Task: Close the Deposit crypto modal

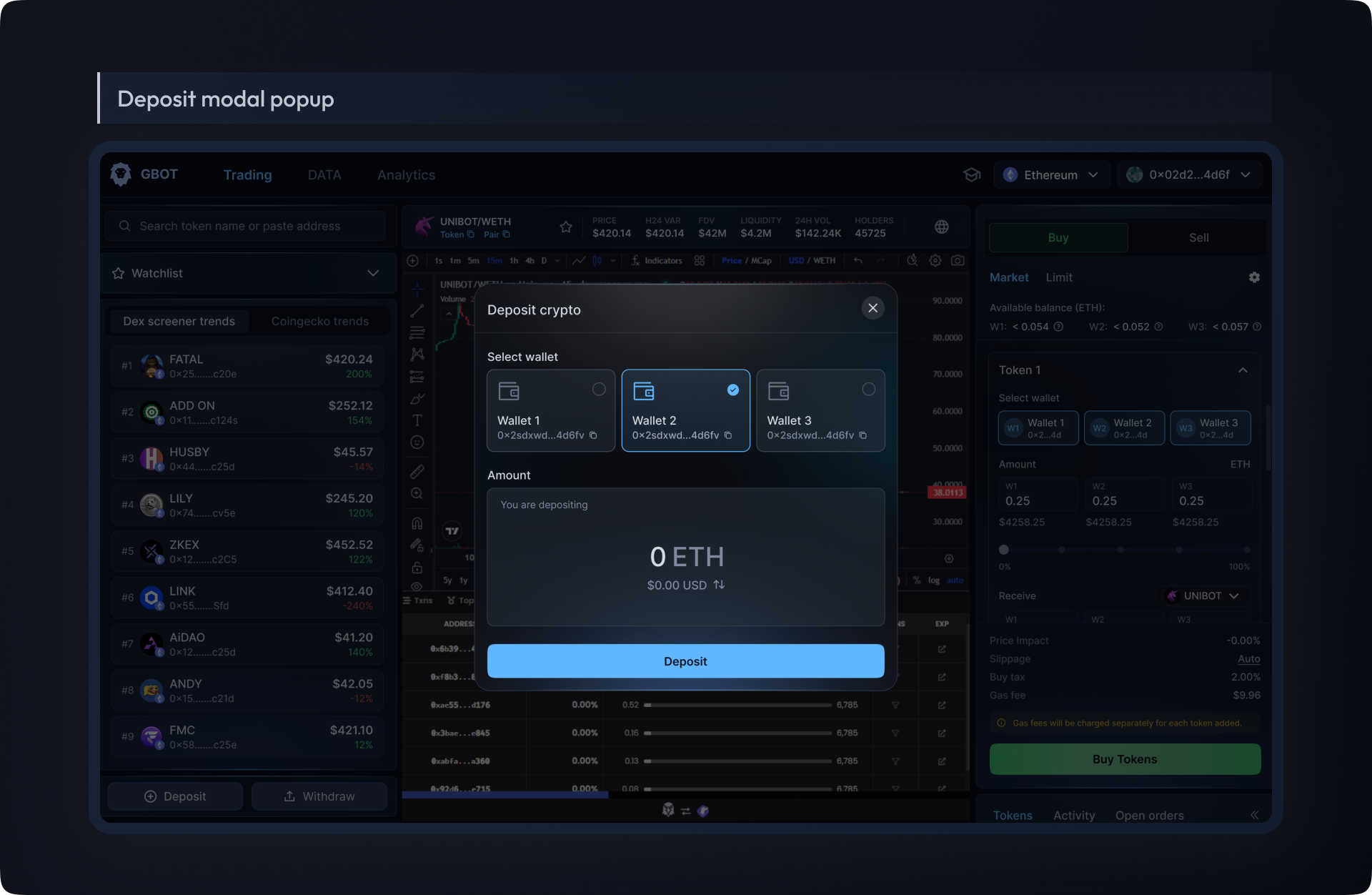Action: (873, 308)
